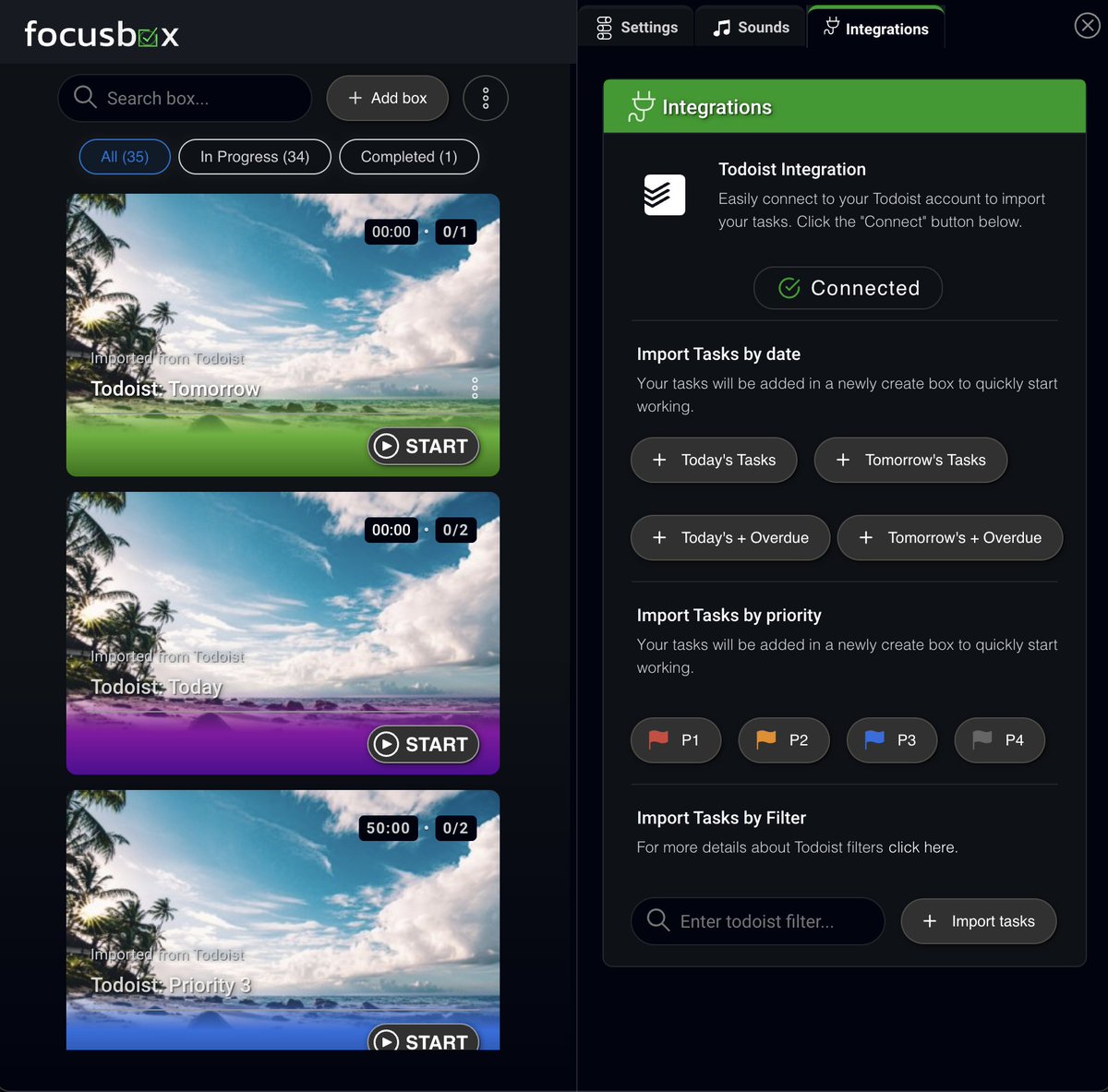Select the Integrations tab
The height and width of the screenshot is (1092, 1108).
[876, 28]
